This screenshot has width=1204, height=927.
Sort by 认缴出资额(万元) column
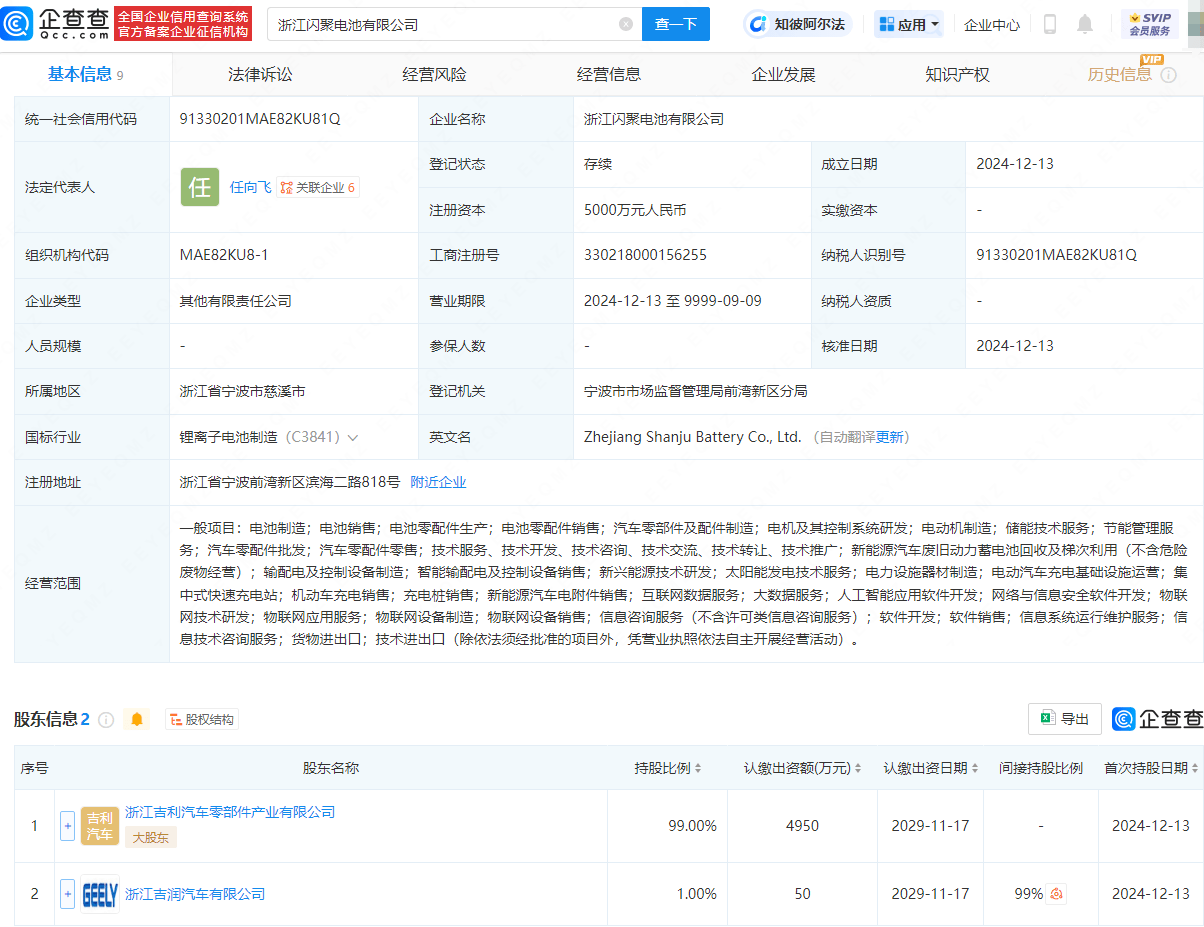click(x=859, y=768)
